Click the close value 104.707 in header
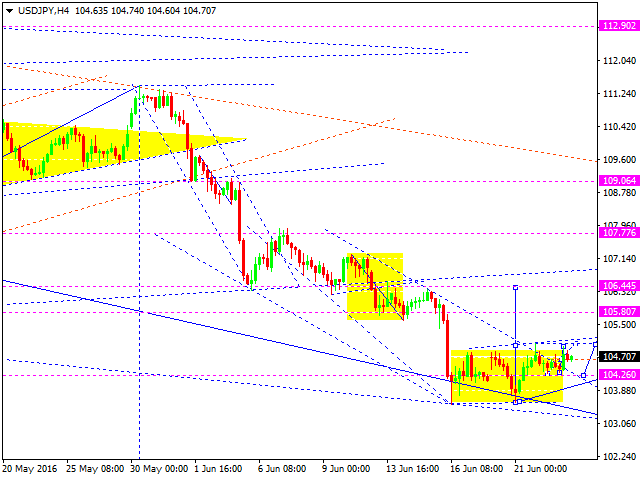This screenshot has height=480, width=640. pyautogui.click(x=199, y=11)
